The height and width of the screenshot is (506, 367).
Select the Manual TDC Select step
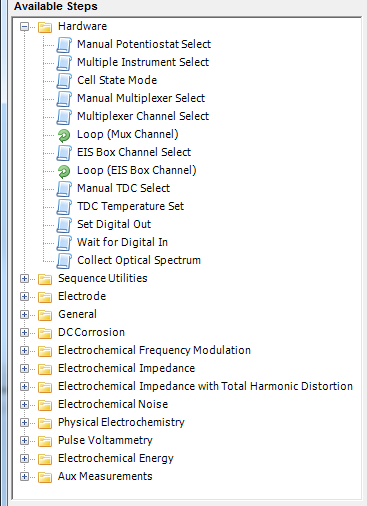coord(124,188)
